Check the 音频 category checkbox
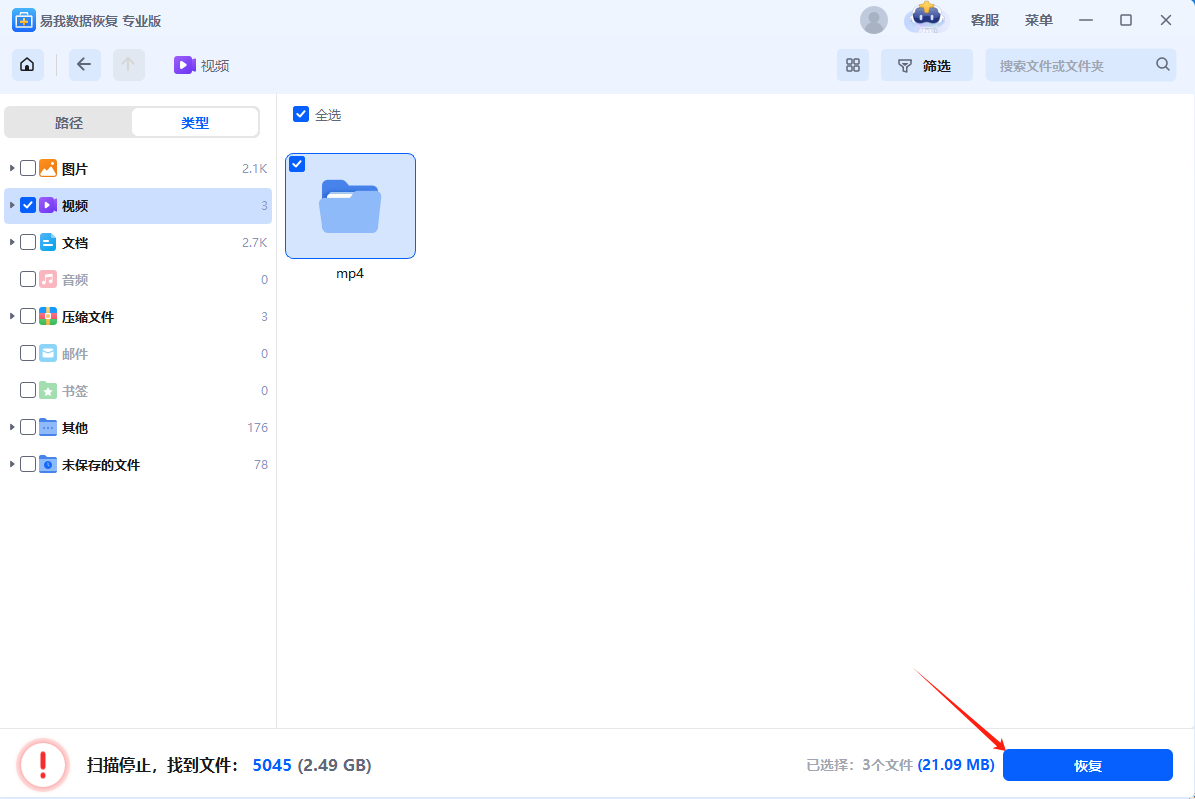This screenshot has width=1195, height=799. pos(28,279)
